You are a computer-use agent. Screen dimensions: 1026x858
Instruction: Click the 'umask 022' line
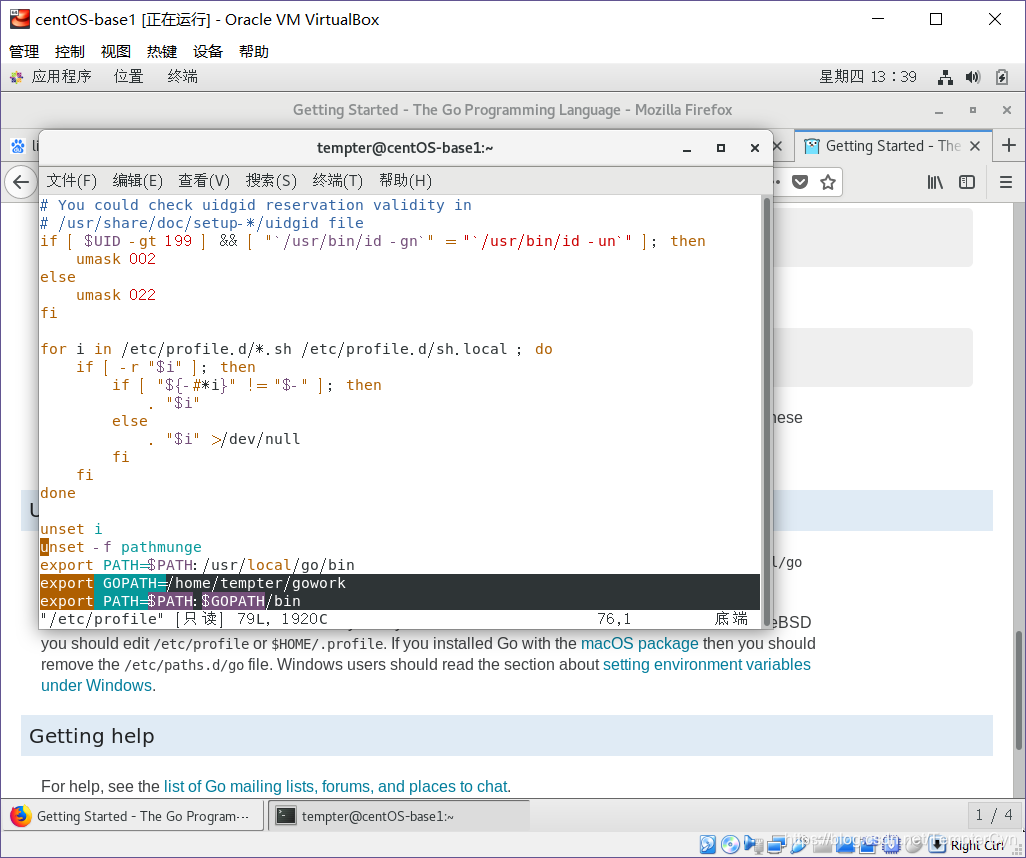coord(116,295)
